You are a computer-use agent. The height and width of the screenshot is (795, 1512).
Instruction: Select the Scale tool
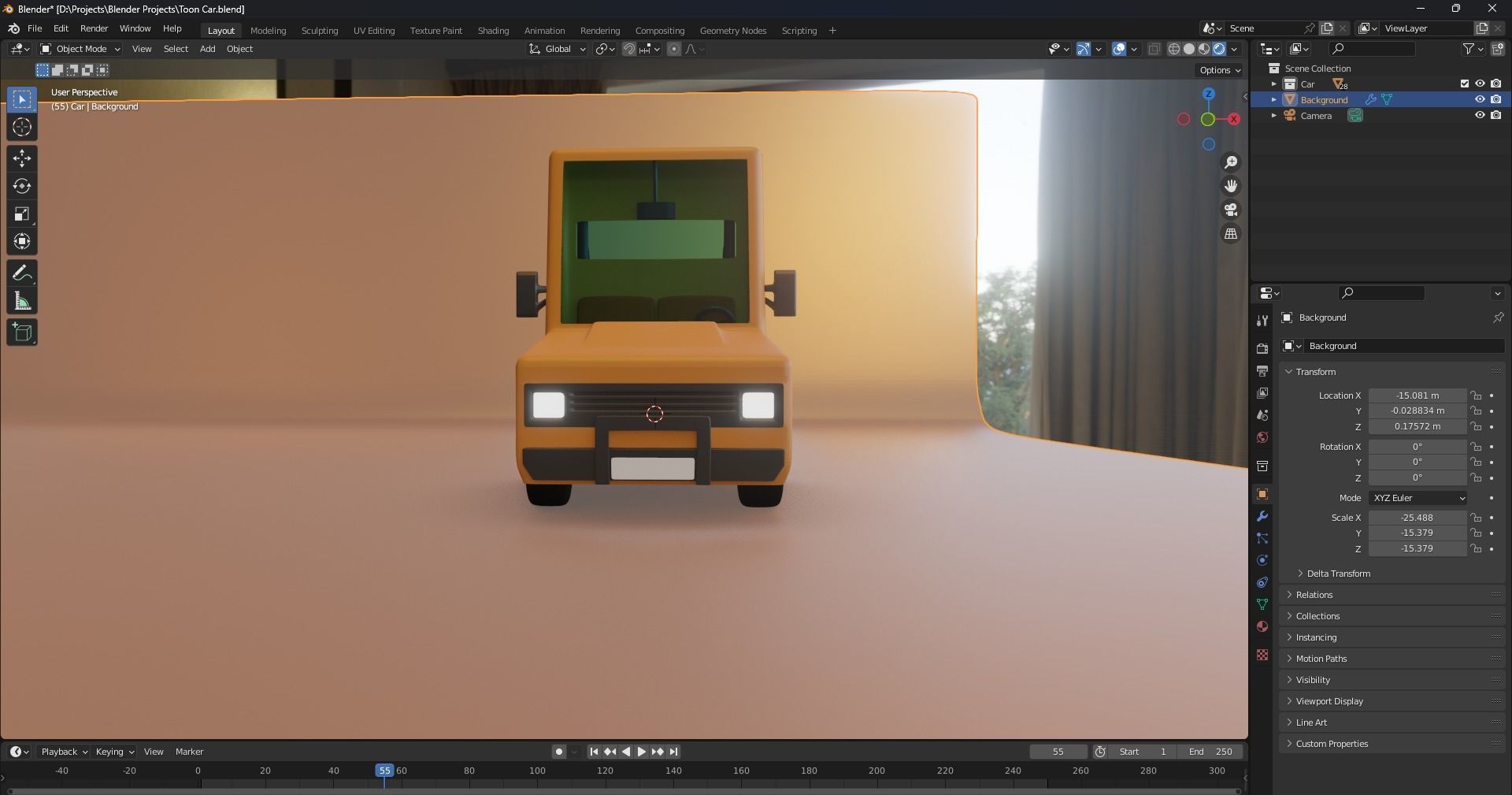coord(21,214)
